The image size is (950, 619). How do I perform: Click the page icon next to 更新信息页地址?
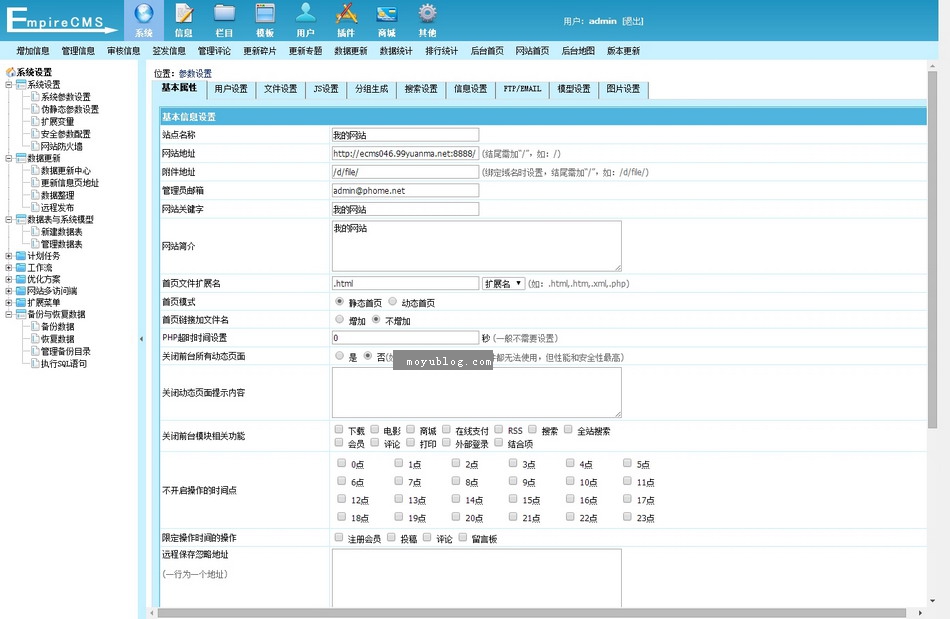pyautogui.click(x=35, y=183)
